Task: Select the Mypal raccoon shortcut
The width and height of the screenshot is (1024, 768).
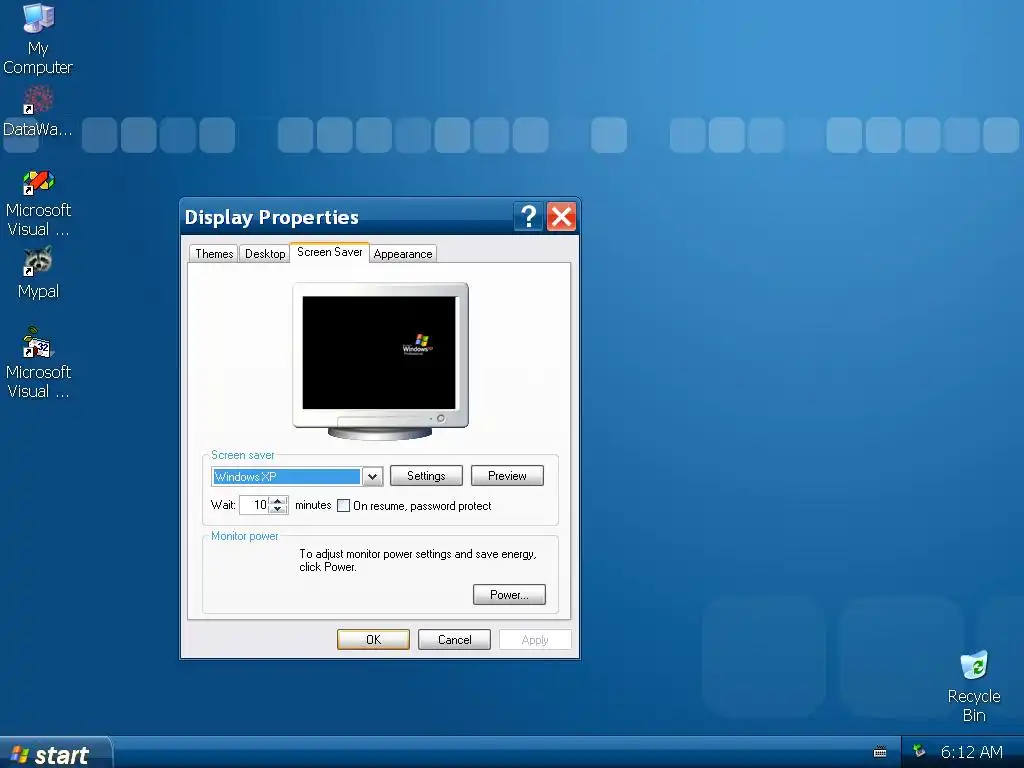Action: click(x=38, y=273)
